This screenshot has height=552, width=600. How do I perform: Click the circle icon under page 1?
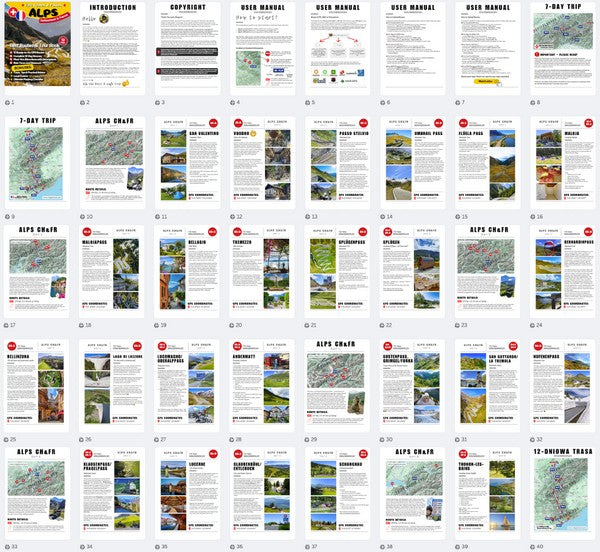pos(8,102)
